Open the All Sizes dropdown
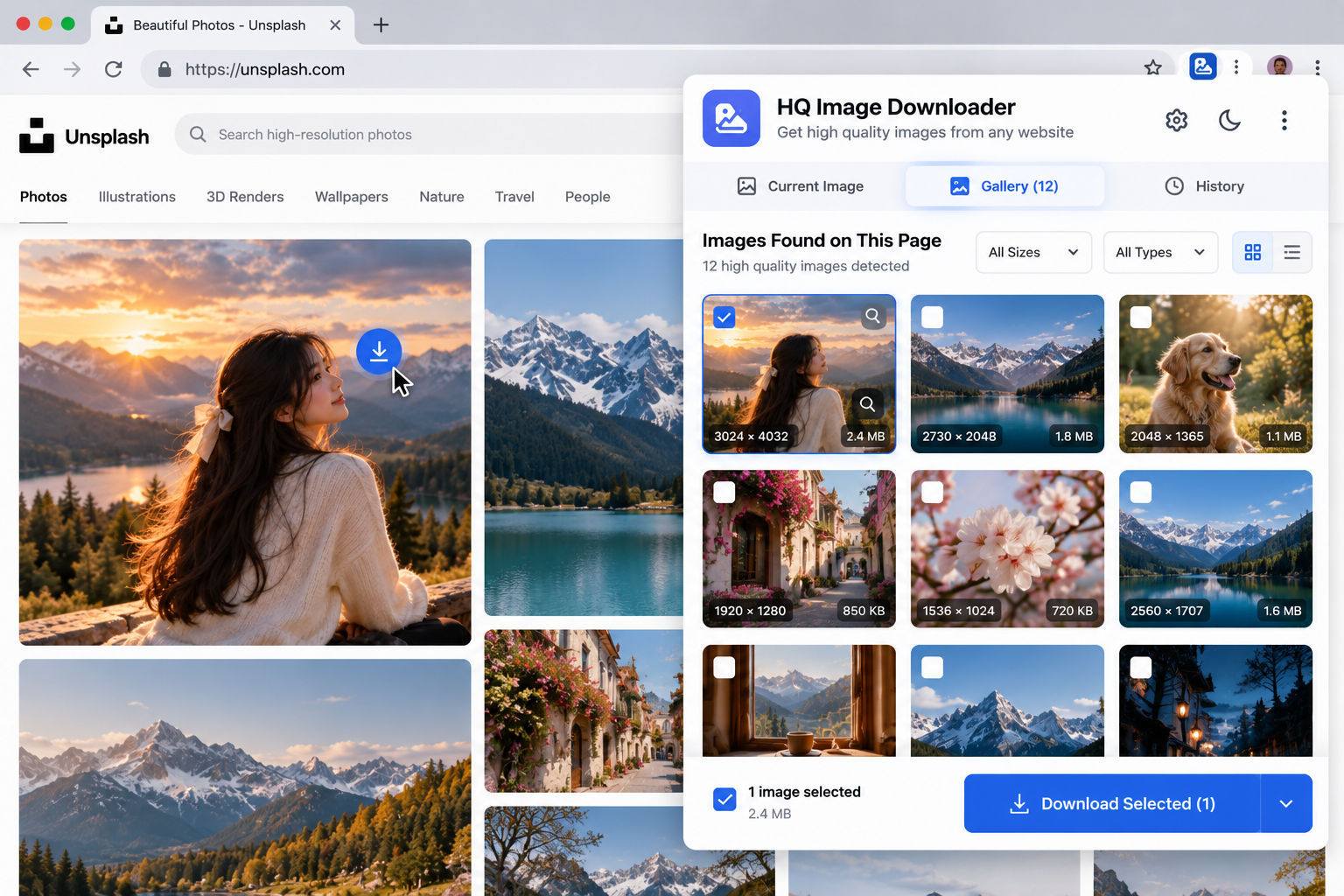 point(1033,252)
